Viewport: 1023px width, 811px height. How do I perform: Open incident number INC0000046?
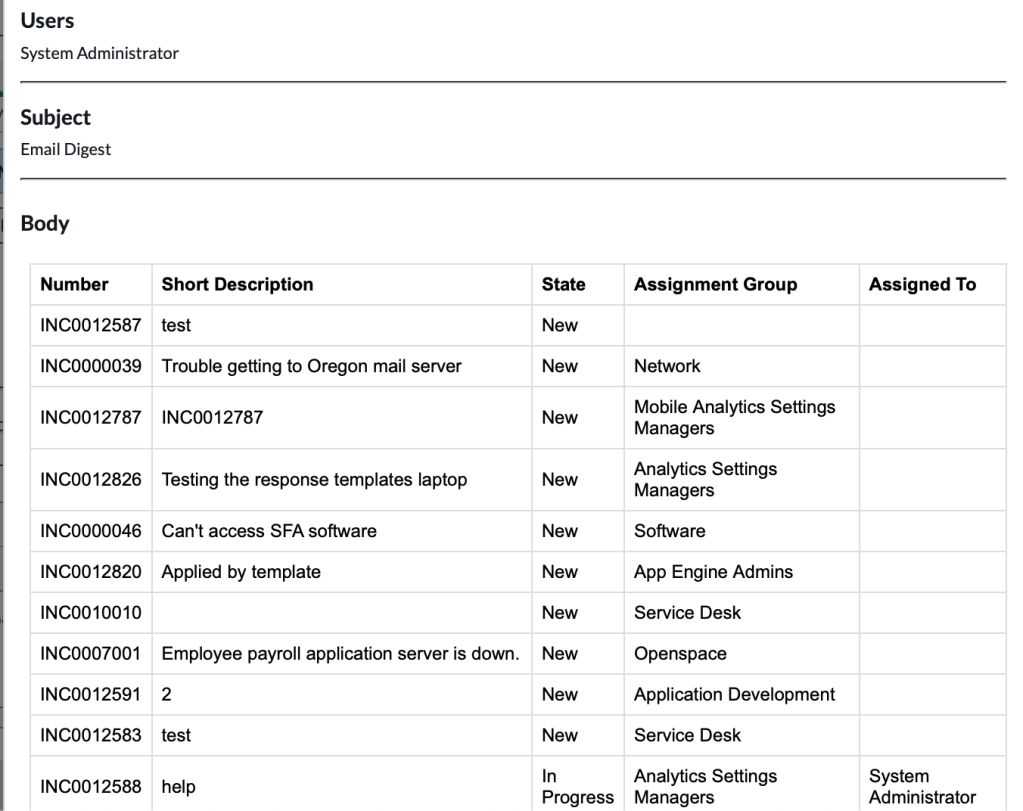tap(90, 531)
